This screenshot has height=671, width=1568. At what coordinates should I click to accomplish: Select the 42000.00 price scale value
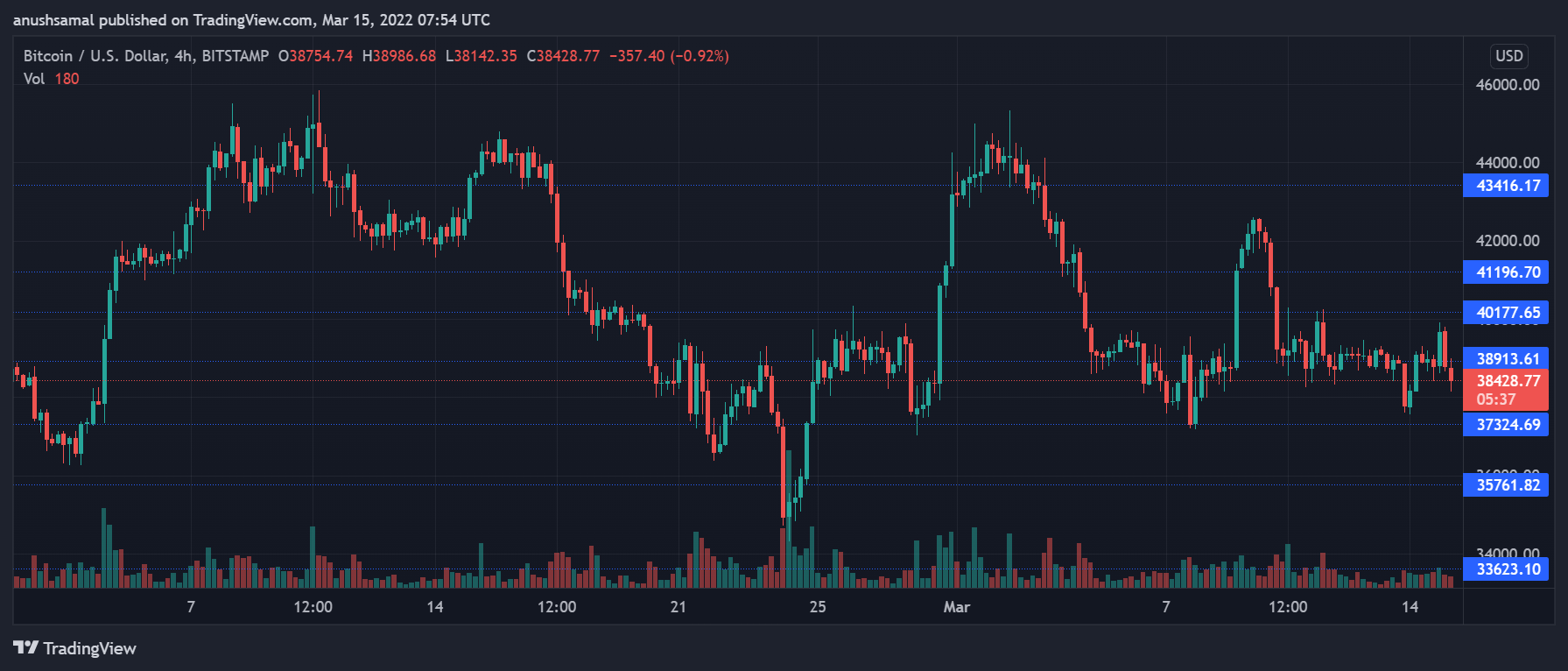coord(1507,241)
